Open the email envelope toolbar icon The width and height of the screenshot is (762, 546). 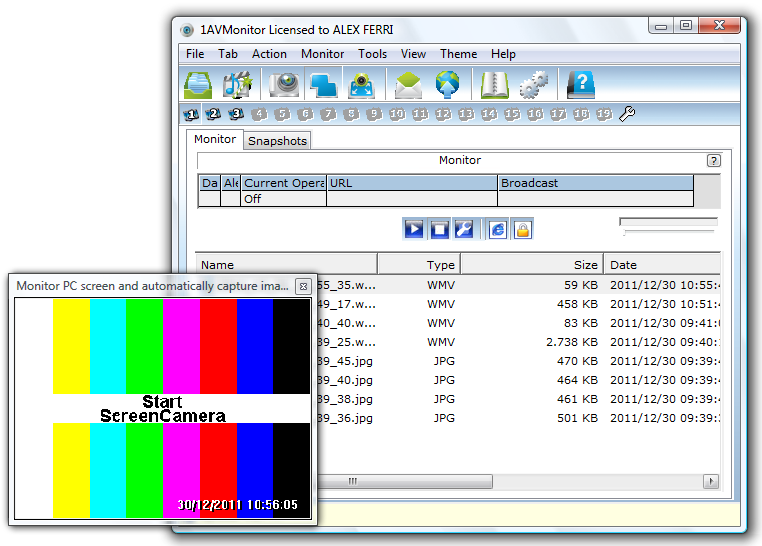(408, 86)
